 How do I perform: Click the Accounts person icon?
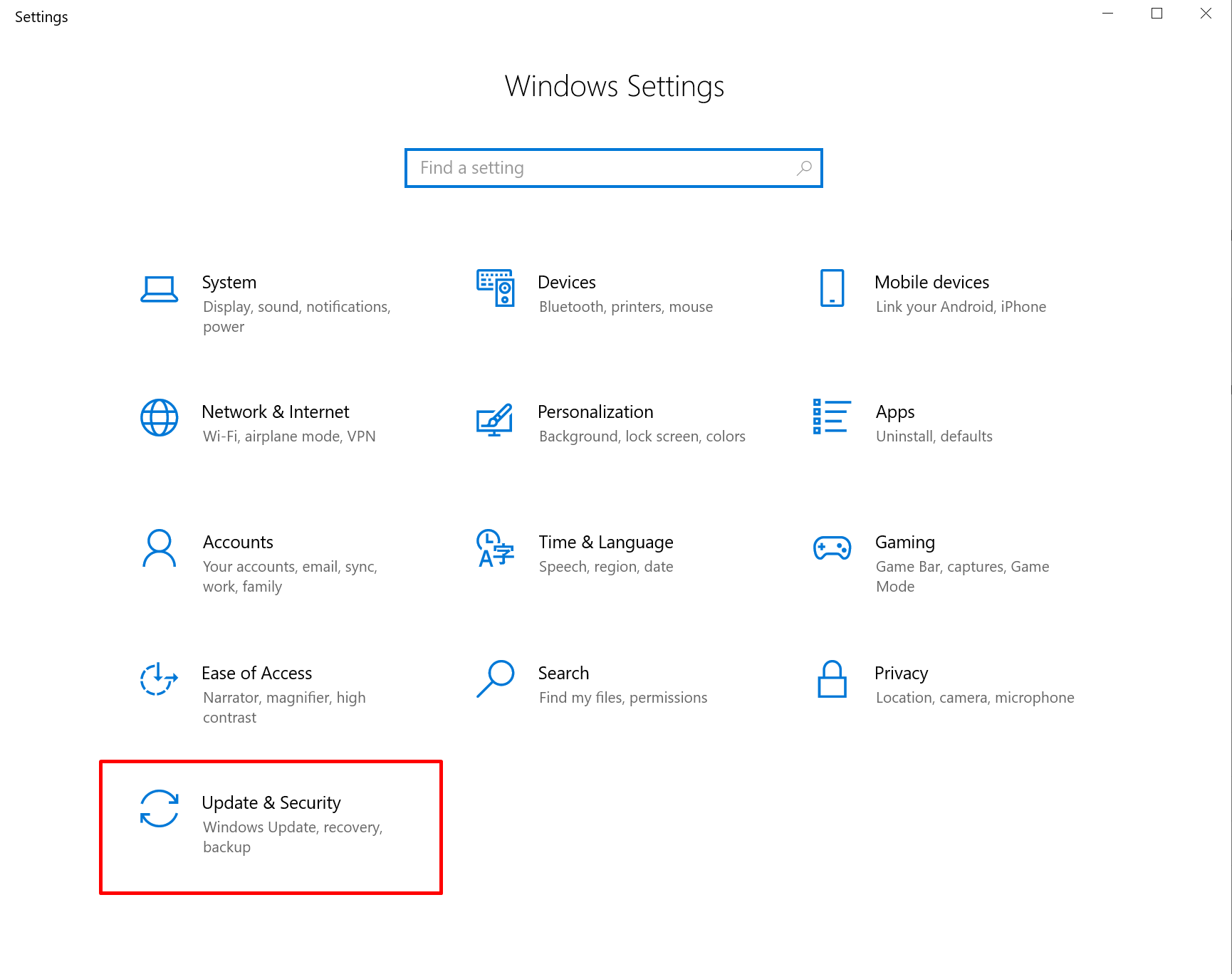point(159,548)
